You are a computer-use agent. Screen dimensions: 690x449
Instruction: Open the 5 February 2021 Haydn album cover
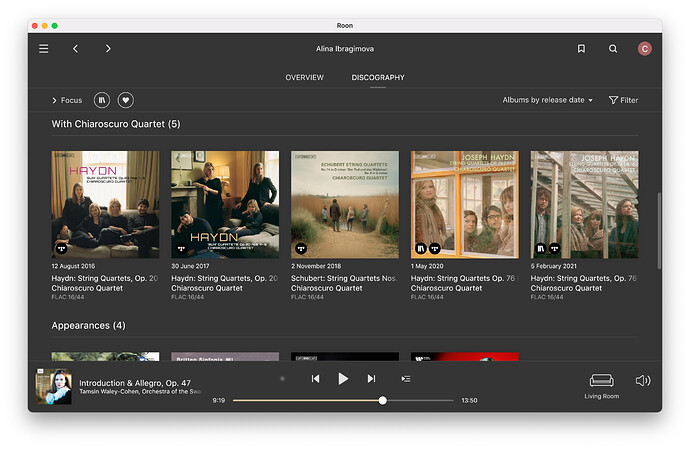coord(584,205)
